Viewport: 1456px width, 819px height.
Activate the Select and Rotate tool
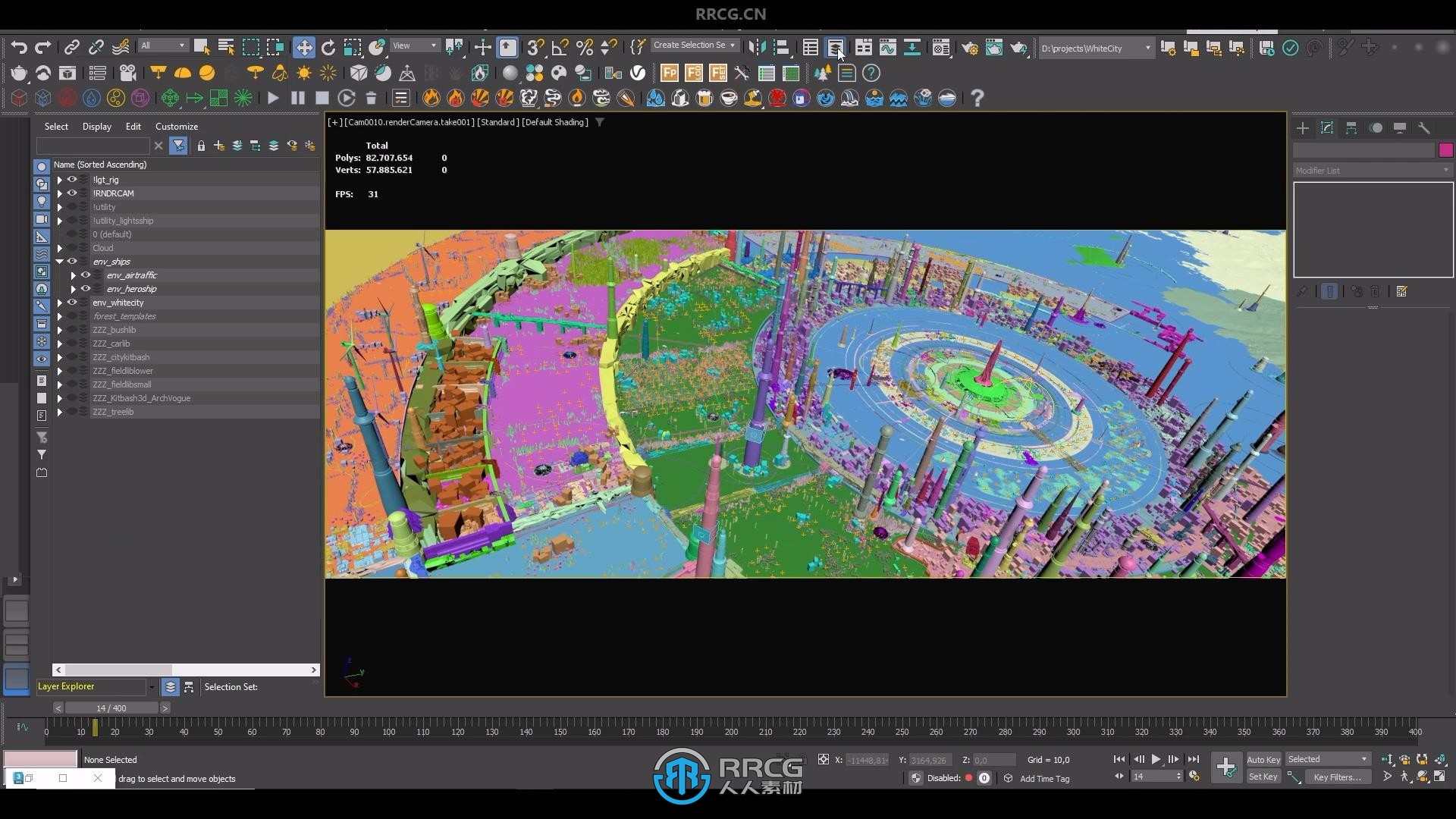tap(328, 47)
